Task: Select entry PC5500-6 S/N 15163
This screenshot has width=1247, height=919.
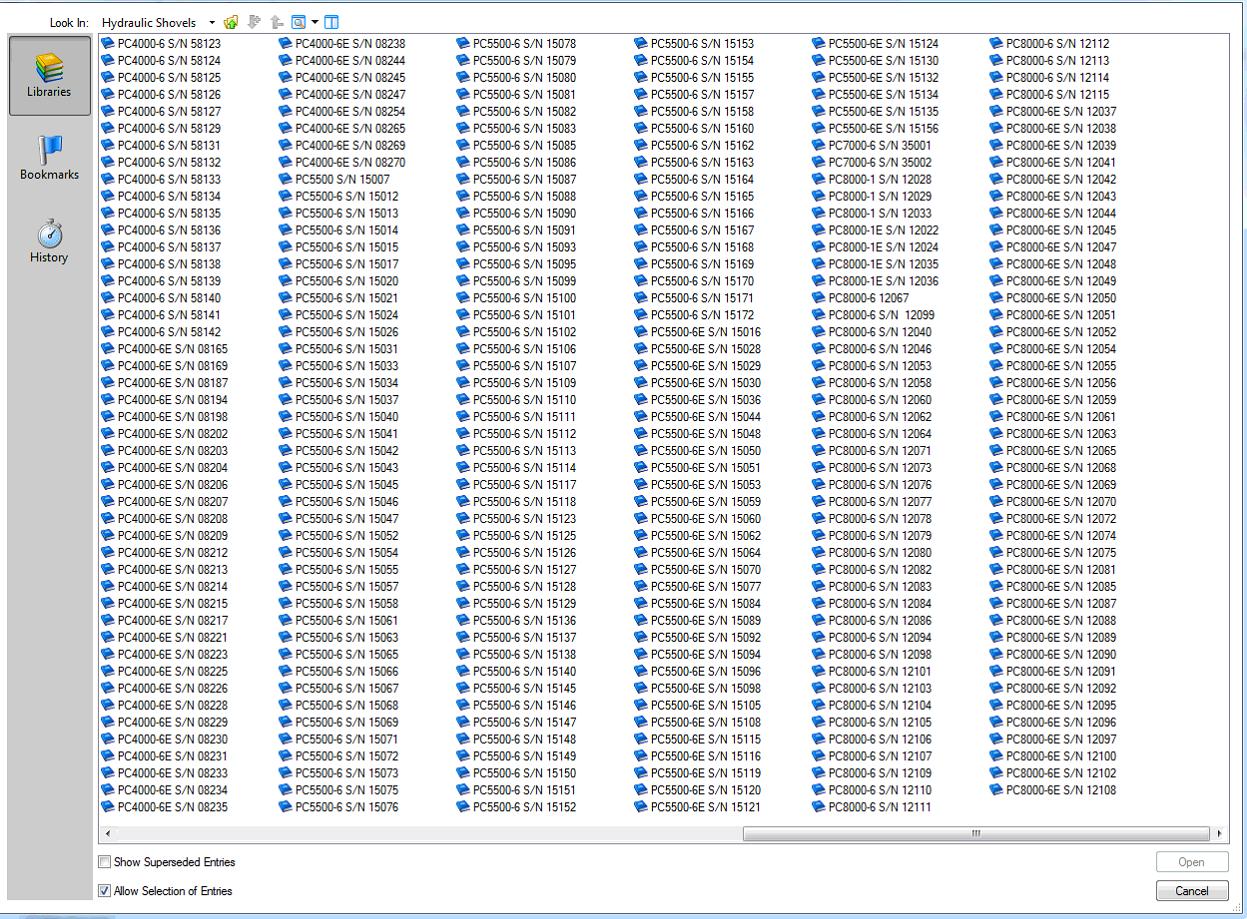Action: click(702, 163)
